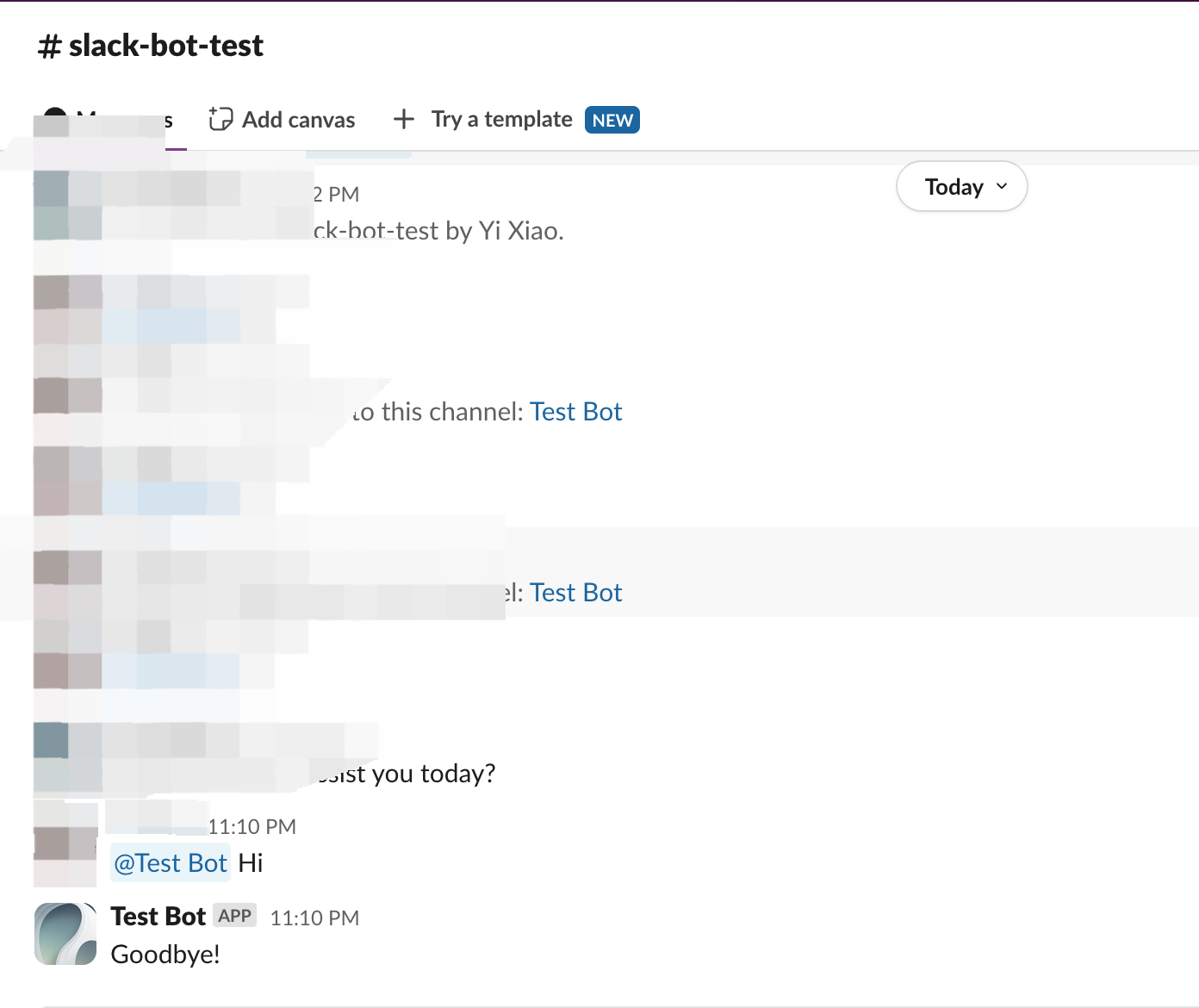1199x1008 pixels.
Task: Click the blue NEW badge
Action: point(612,120)
